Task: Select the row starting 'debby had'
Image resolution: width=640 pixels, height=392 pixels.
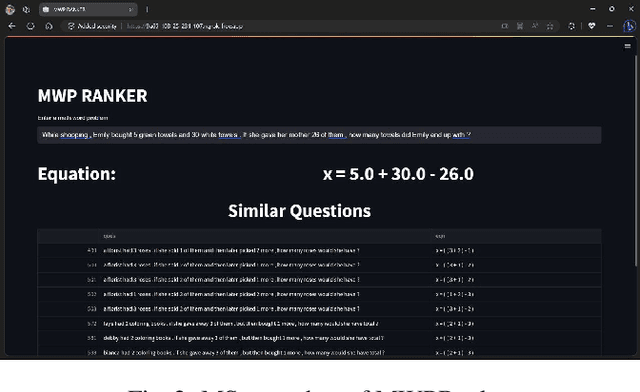Action: click(319, 338)
